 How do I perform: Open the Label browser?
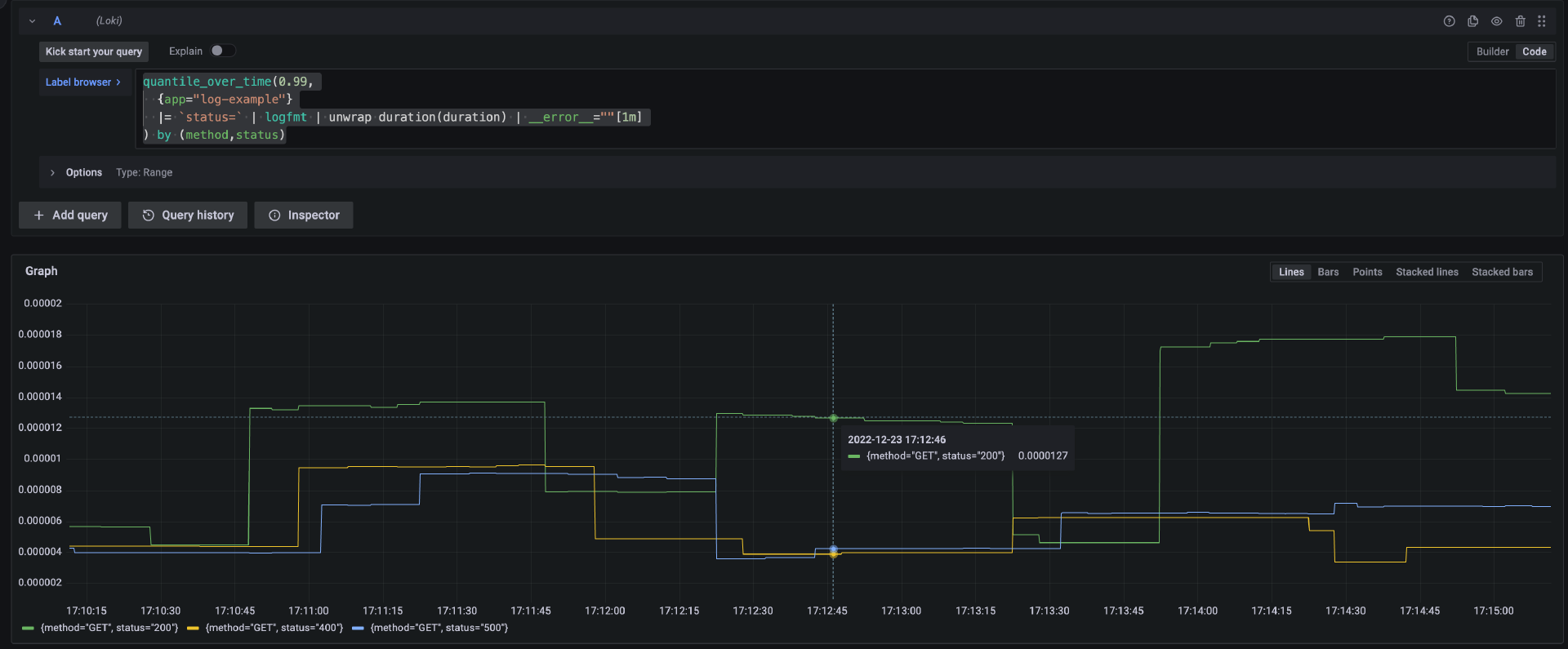pyautogui.click(x=83, y=82)
